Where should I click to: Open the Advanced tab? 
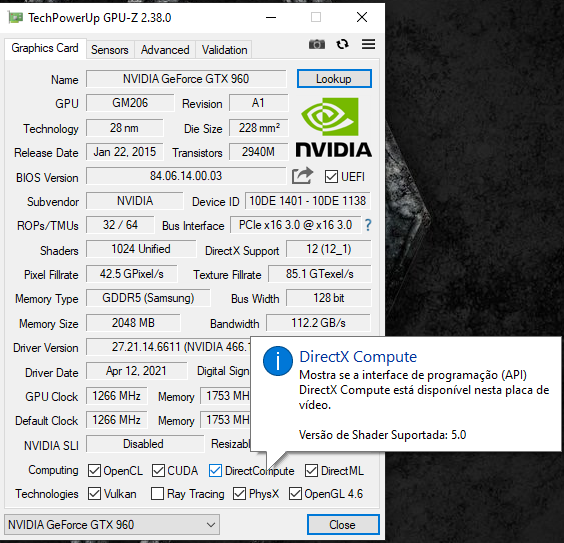(165, 50)
